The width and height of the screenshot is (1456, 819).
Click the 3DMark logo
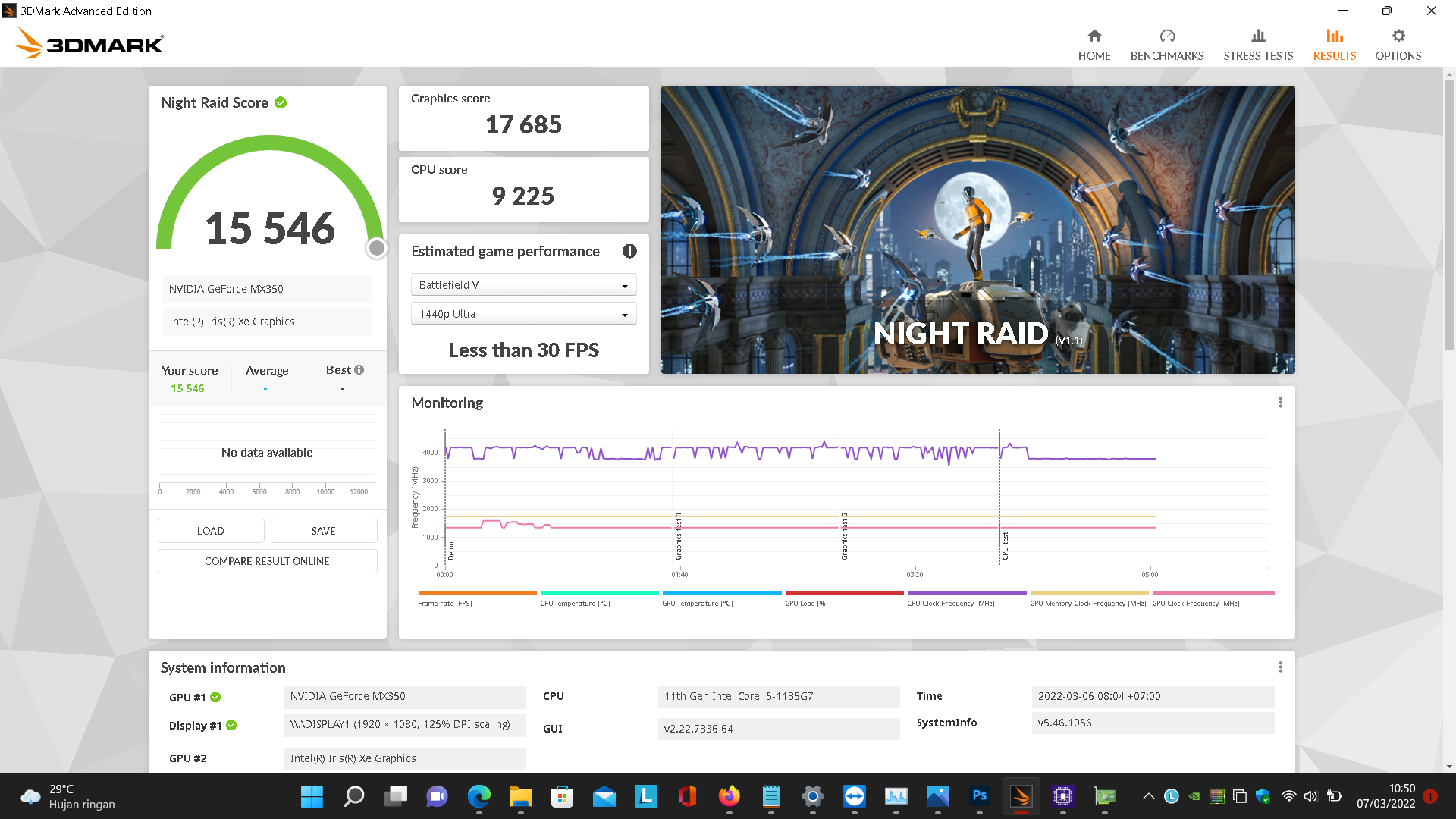(x=89, y=42)
